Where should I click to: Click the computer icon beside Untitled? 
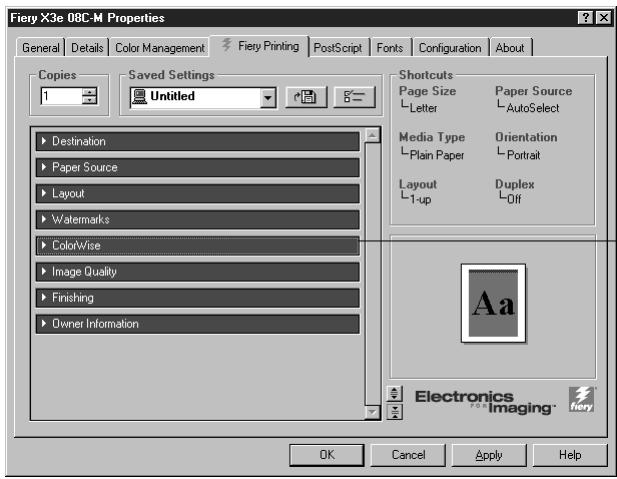coord(139,96)
